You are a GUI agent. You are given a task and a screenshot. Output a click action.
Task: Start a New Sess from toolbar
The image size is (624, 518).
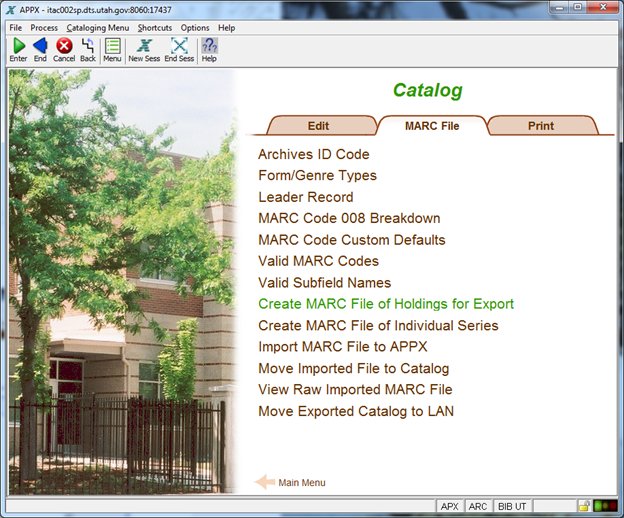pyautogui.click(x=144, y=46)
